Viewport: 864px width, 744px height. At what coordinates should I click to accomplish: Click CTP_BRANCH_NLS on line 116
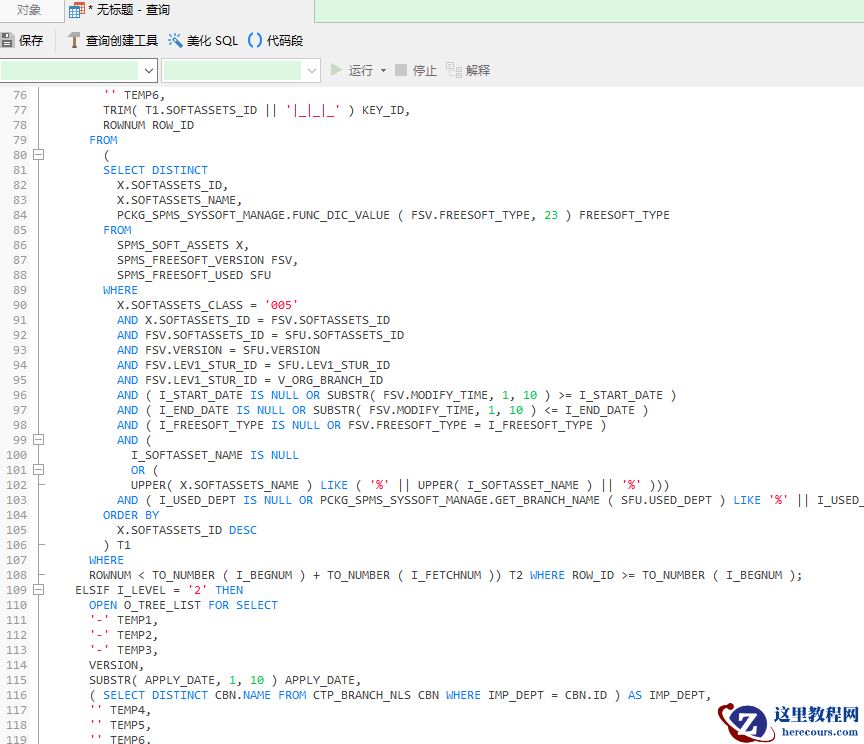(362, 695)
